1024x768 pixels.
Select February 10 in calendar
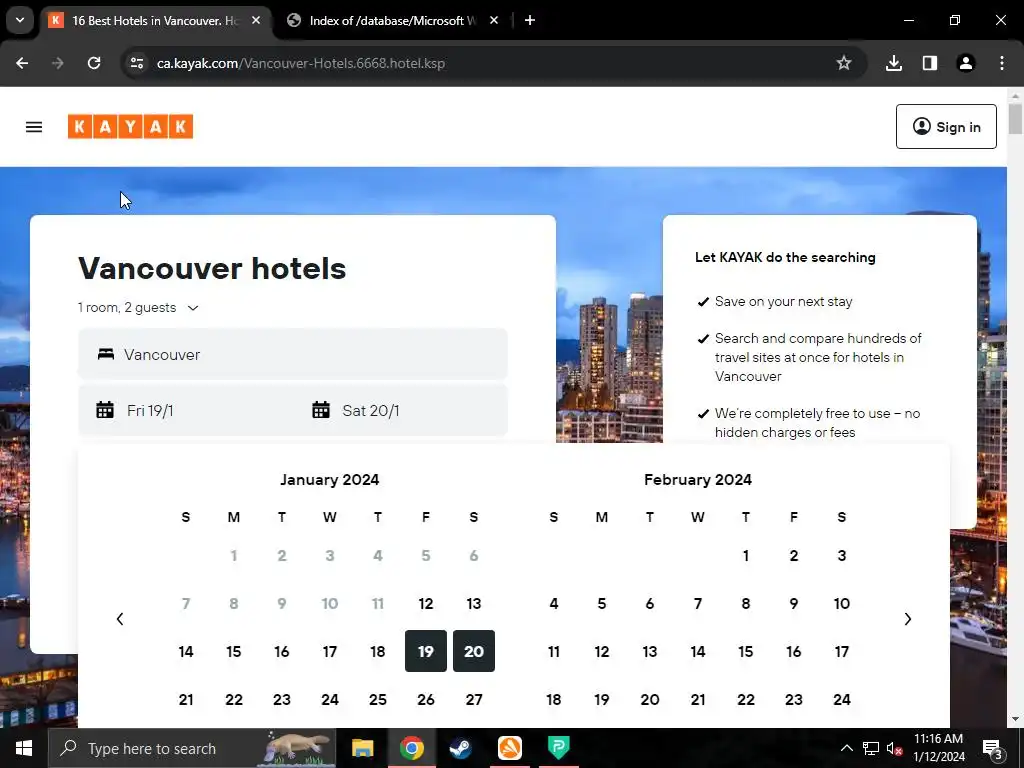click(x=842, y=603)
